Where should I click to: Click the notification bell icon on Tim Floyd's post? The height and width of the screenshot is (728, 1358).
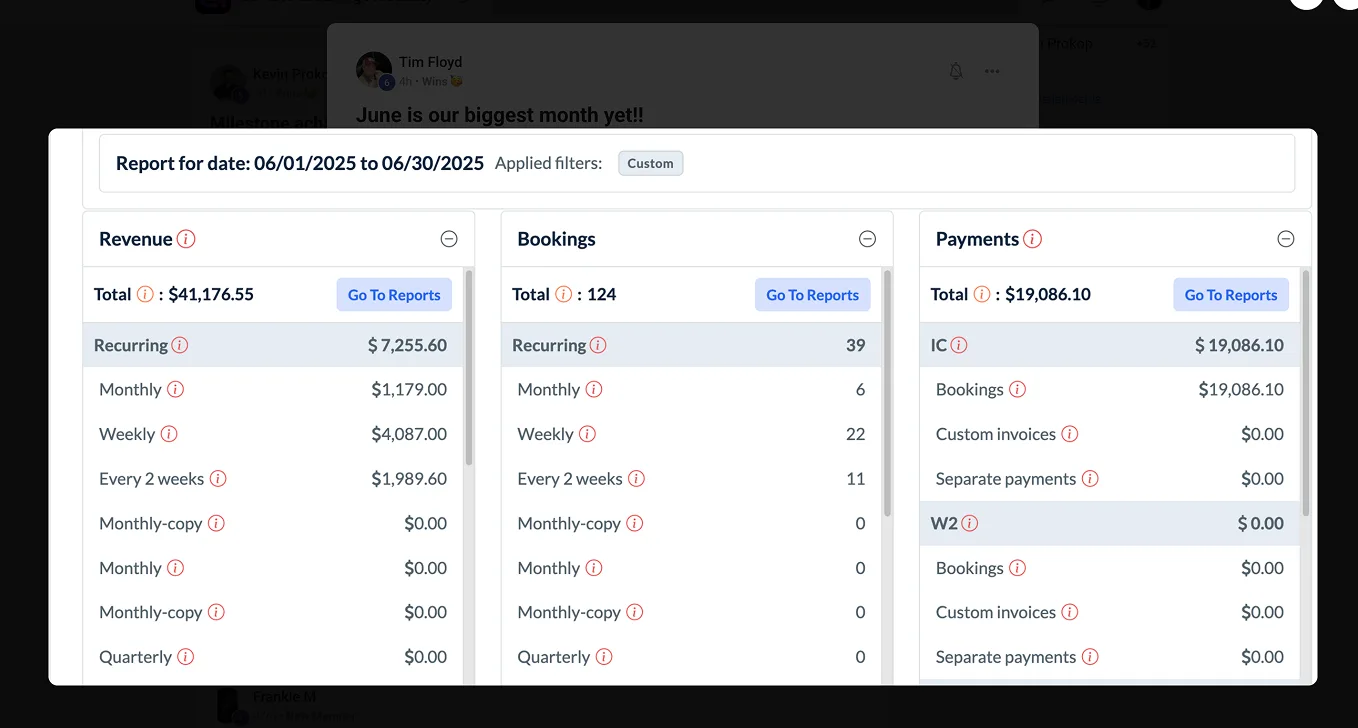[956, 71]
